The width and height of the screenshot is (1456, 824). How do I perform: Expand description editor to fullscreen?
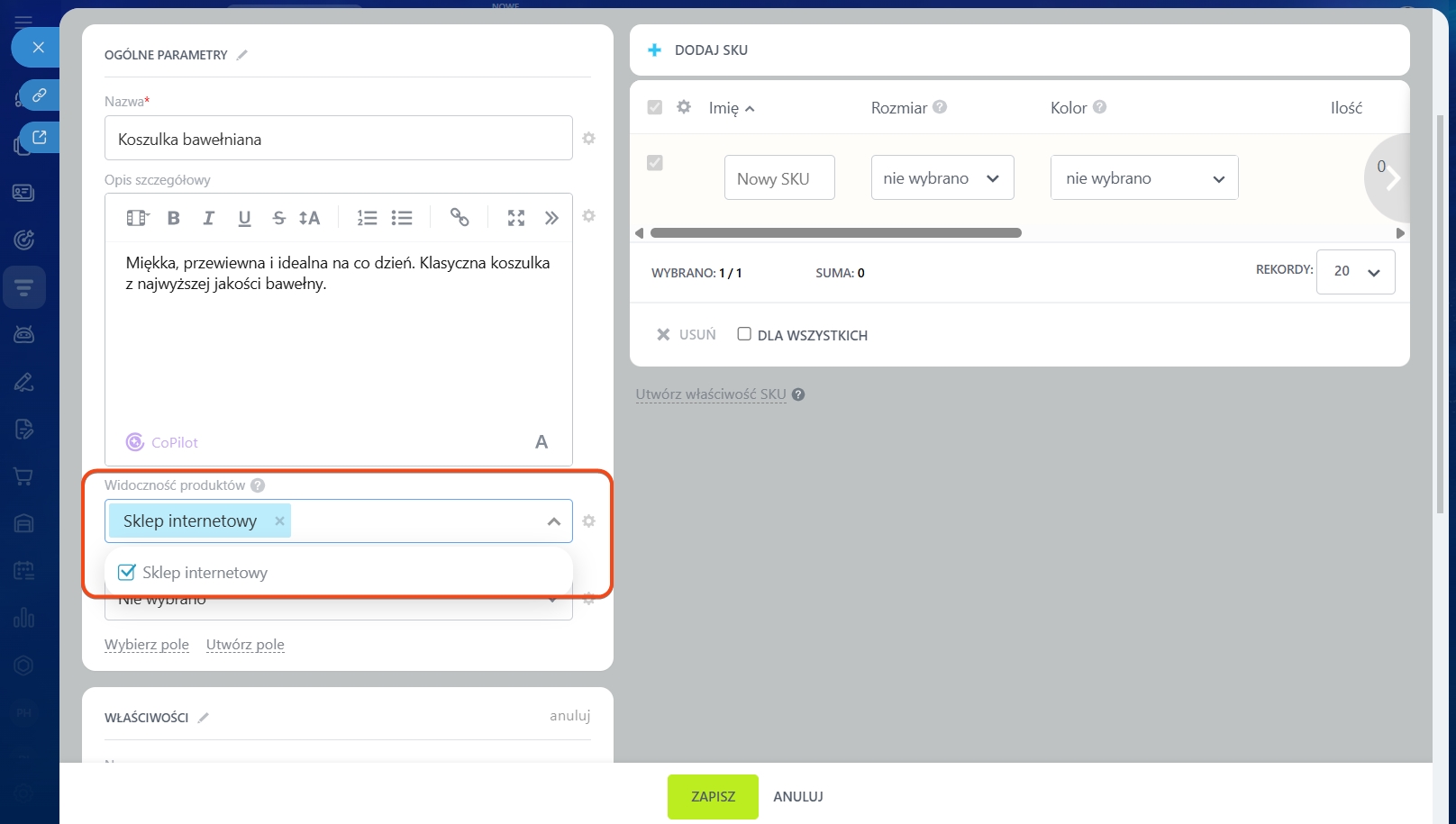click(516, 218)
